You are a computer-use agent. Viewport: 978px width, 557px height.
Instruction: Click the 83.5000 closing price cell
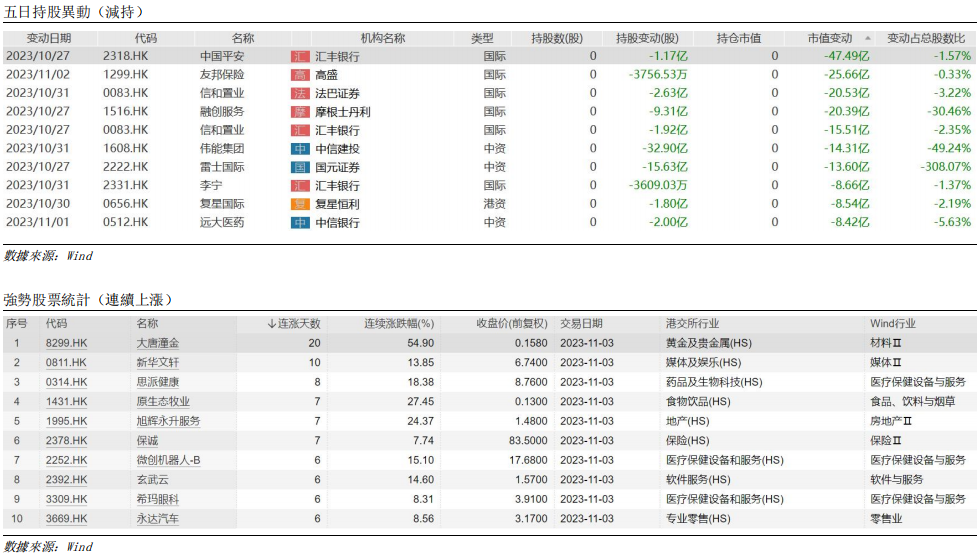click(x=528, y=440)
